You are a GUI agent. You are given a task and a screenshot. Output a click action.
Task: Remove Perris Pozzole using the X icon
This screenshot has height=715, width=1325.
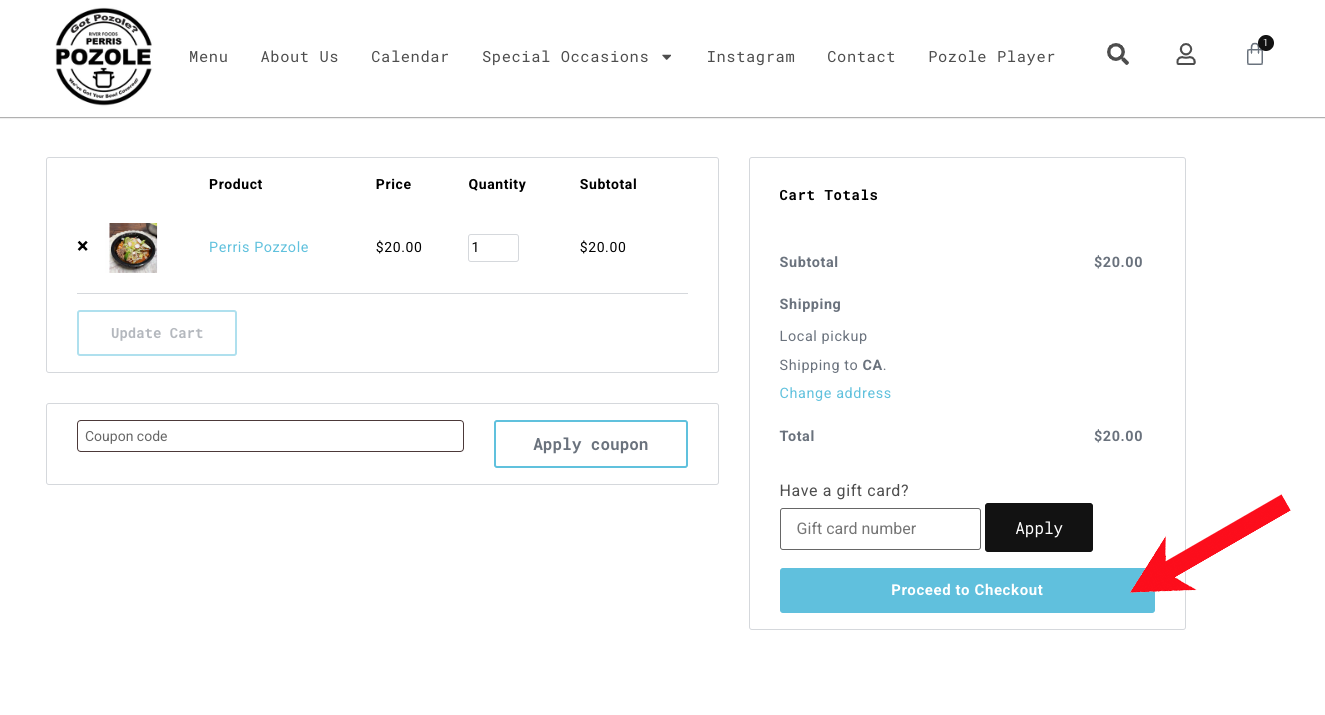tap(83, 246)
